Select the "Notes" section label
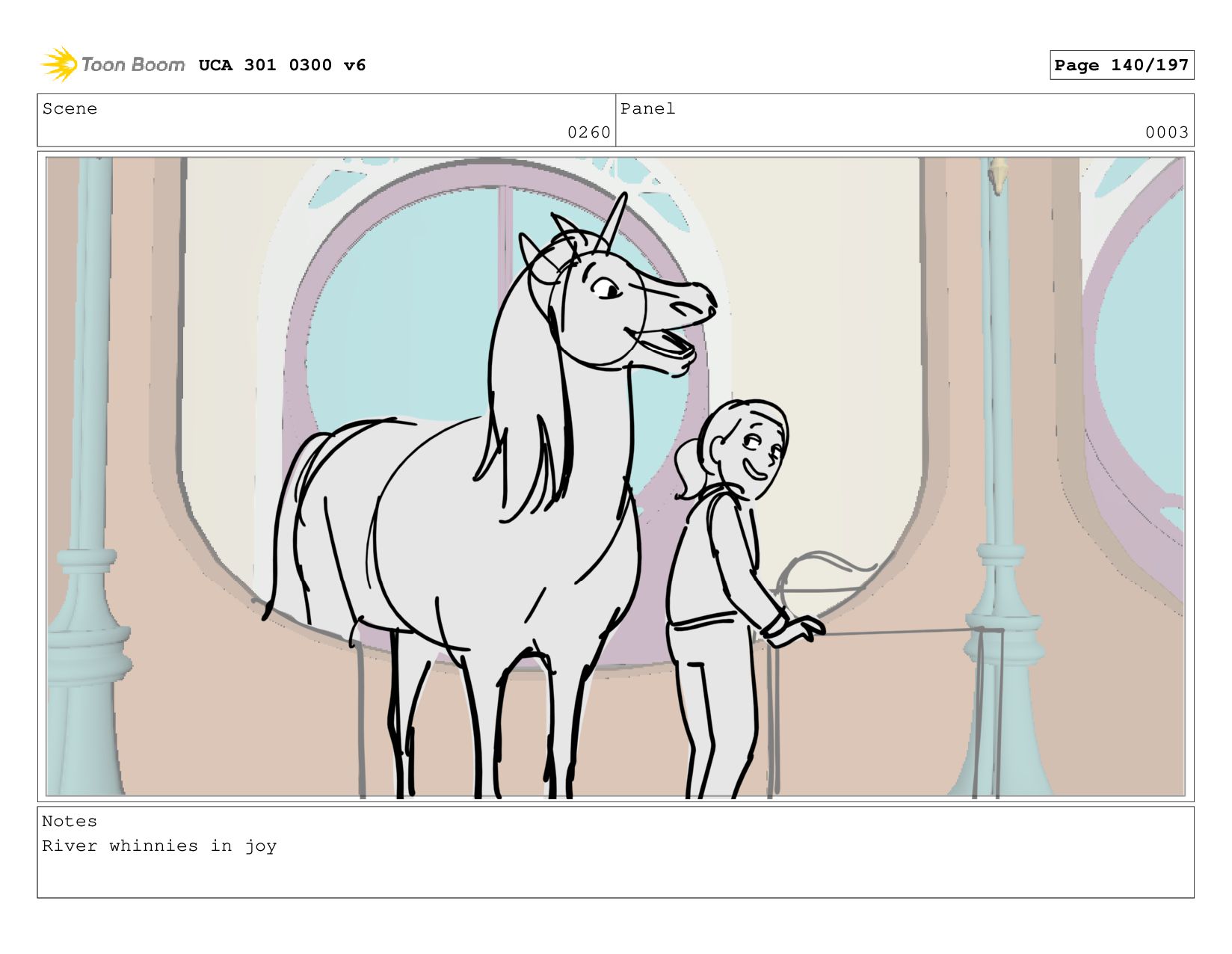Image resolution: width=1232 pixels, height=954 pixels. tap(70, 821)
